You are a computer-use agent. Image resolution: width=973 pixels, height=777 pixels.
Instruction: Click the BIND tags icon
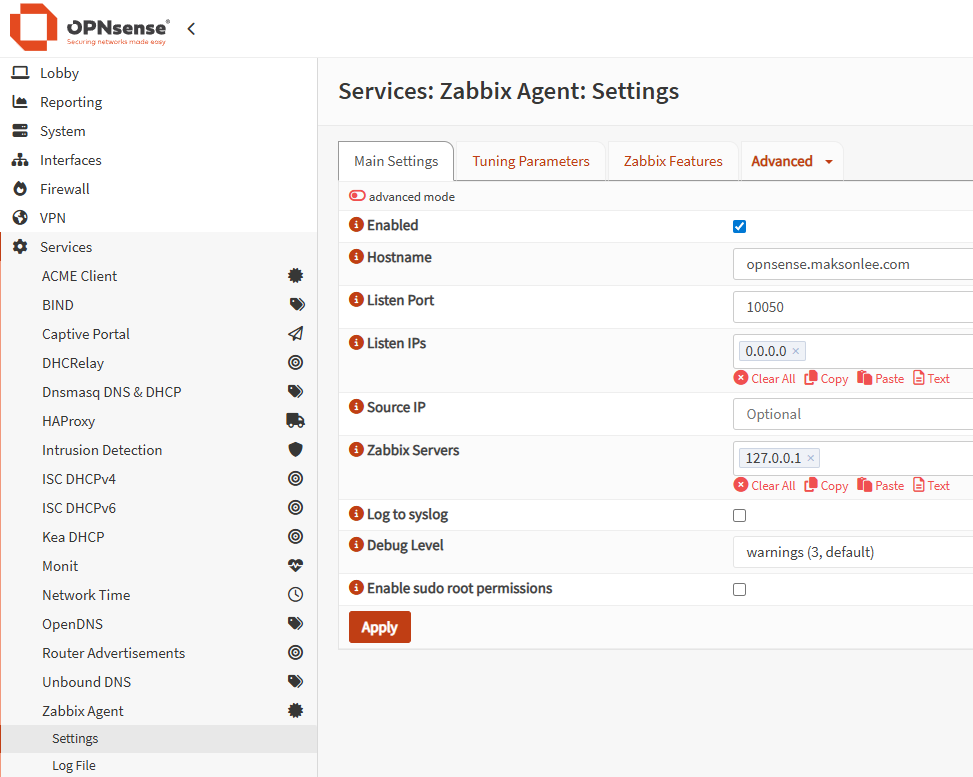(297, 305)
